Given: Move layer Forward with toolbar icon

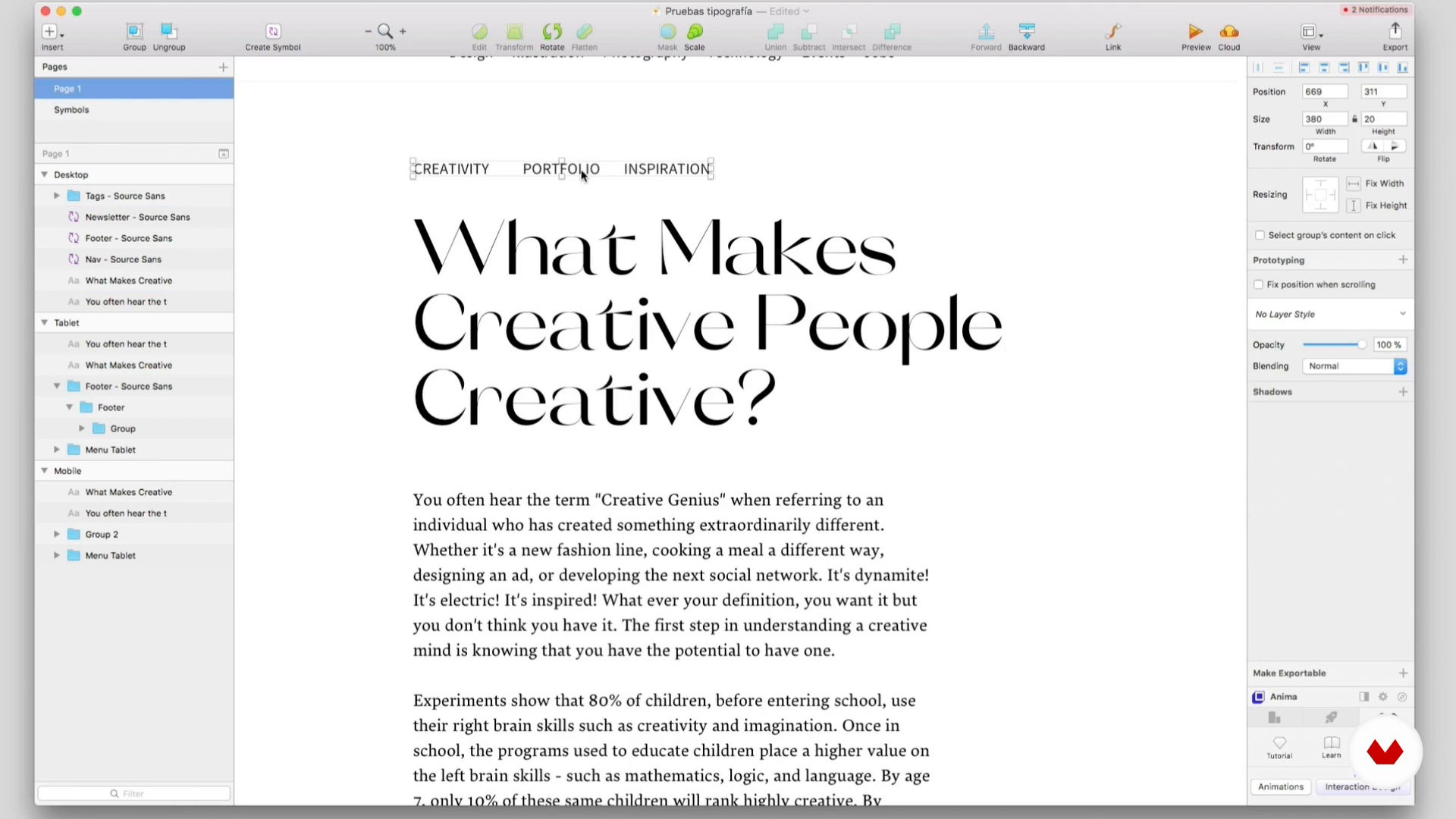Looking at the screenshot, I should [x=986, y=31].
